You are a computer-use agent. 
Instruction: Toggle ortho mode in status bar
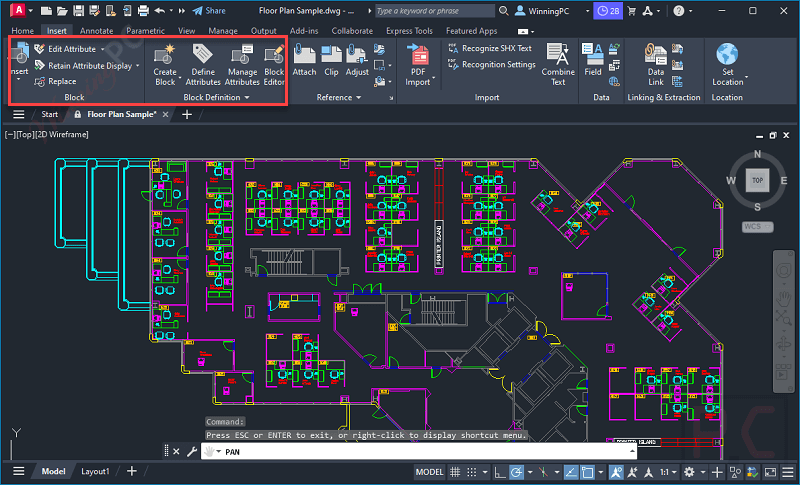499,472
